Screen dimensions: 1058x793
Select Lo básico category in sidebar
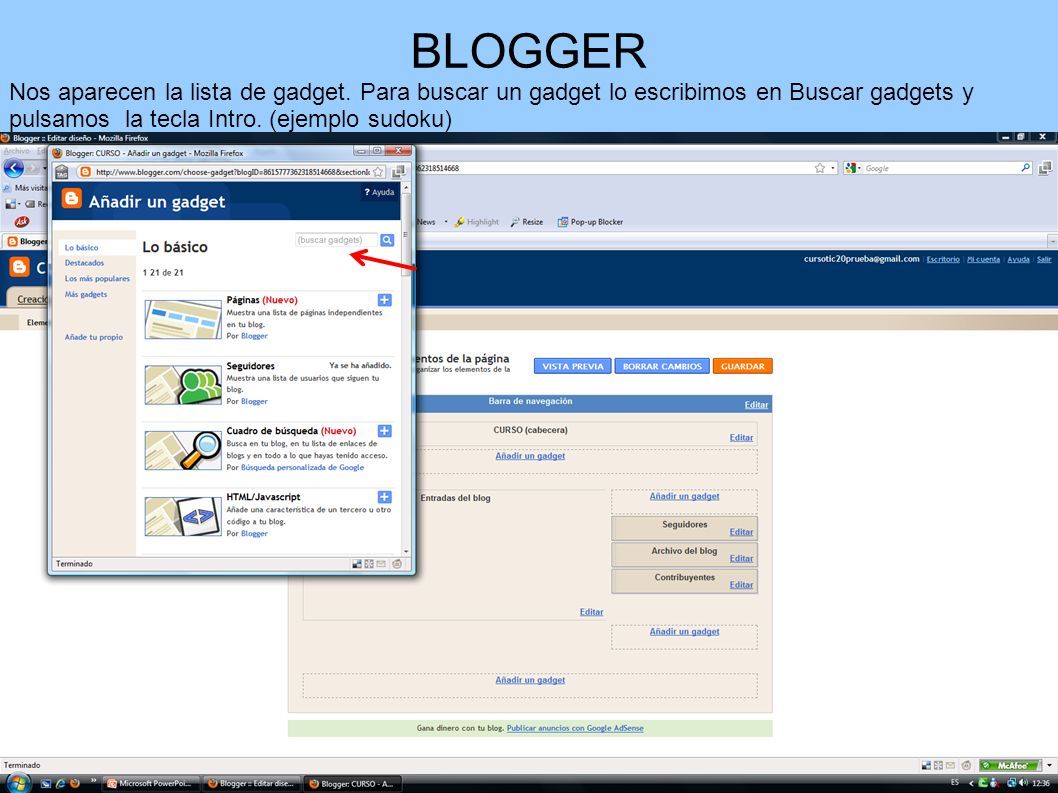[82, 248]
